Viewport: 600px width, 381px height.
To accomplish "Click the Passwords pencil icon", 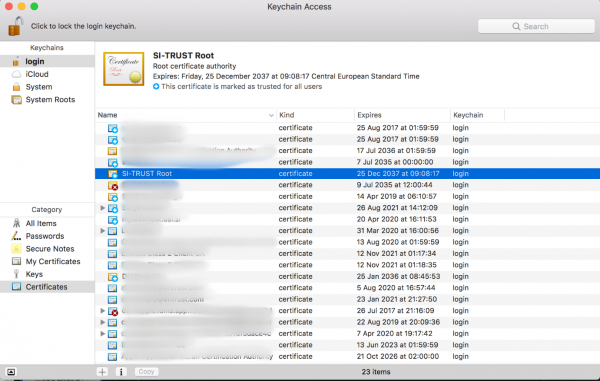I will (x=16, y=236).
